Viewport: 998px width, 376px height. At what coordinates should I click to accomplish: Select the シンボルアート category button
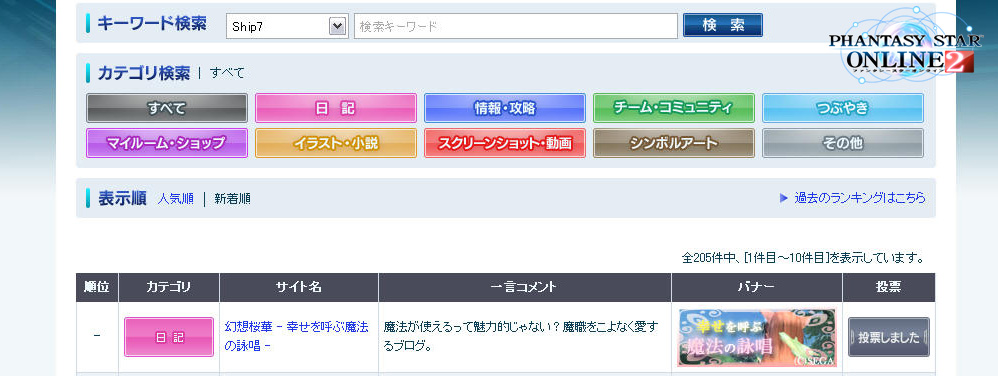point(674,143)
